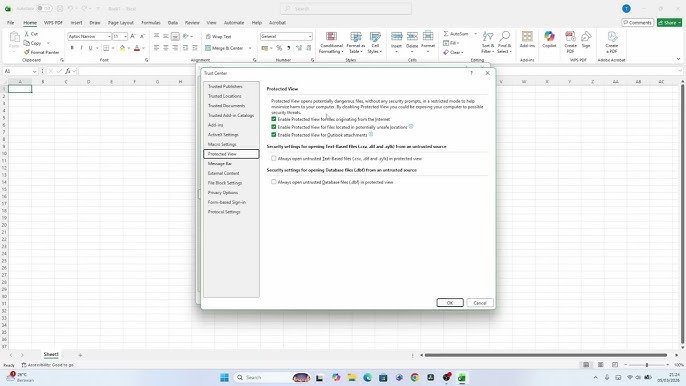Open Sort & Filter

point(488,42)
